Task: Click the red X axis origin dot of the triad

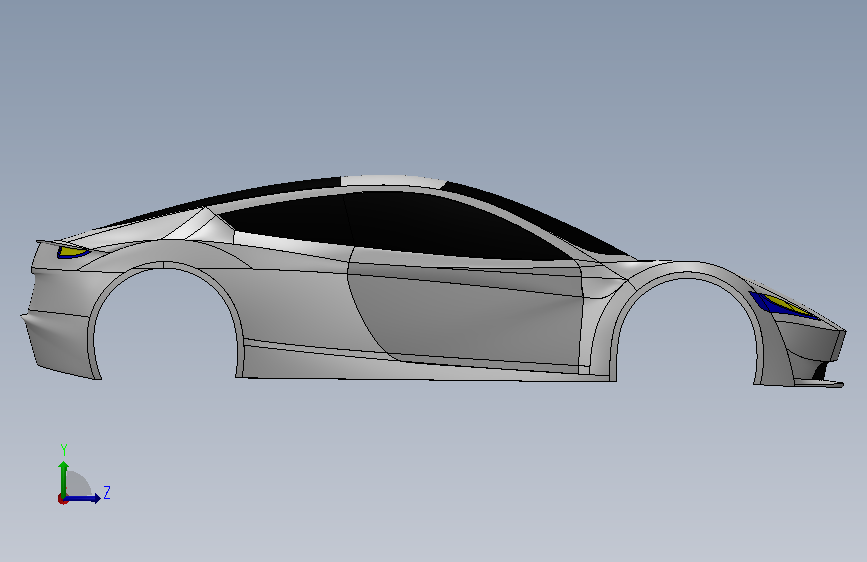Action: pos(62,499)
